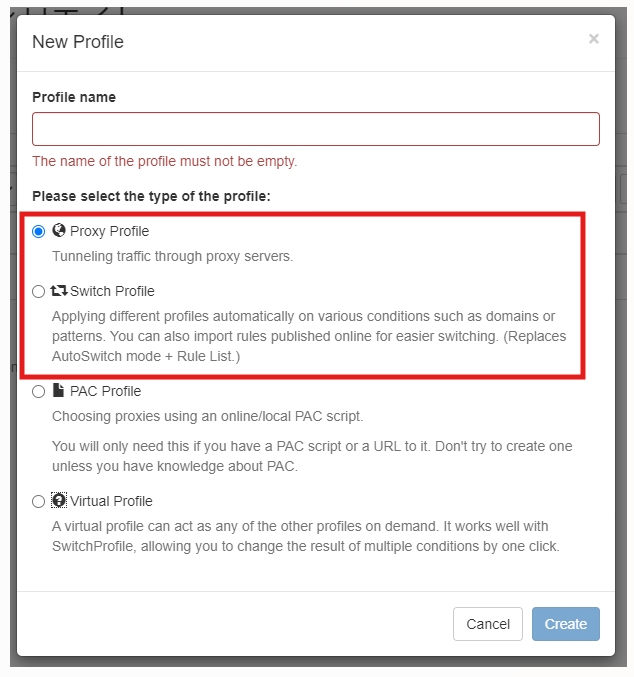Click the New Profile dialog title
634x677 pixels.
point(78,42)
